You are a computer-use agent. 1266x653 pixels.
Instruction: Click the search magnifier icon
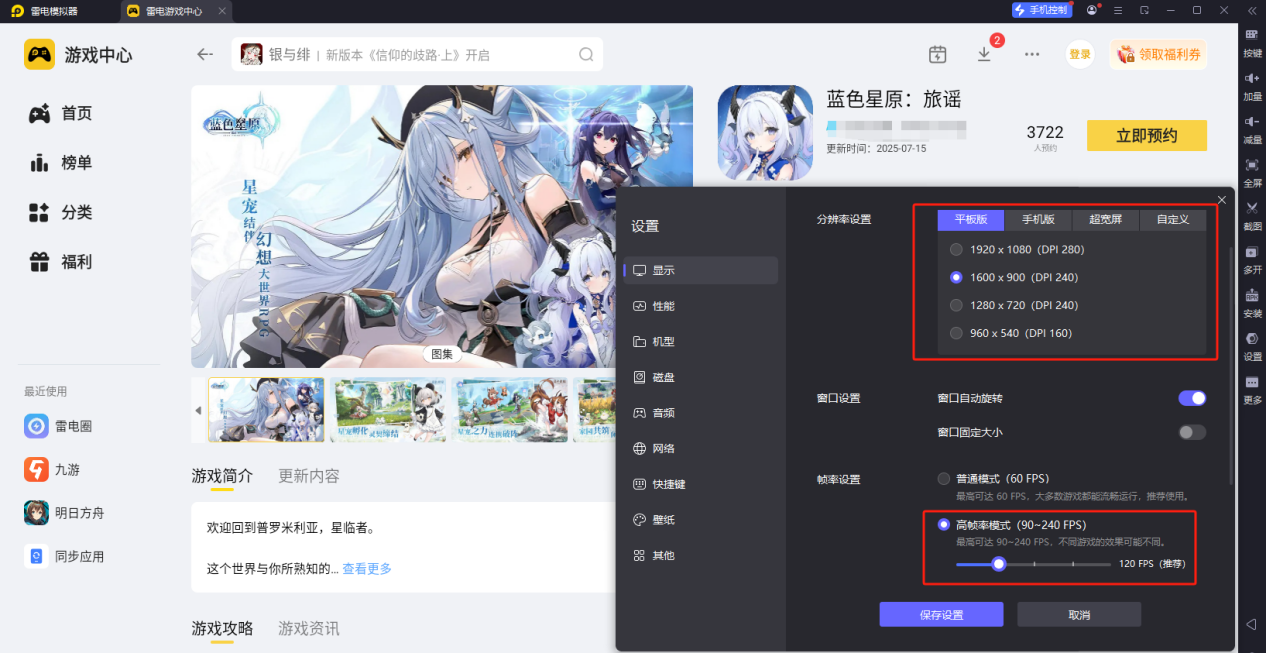[586, 55]
